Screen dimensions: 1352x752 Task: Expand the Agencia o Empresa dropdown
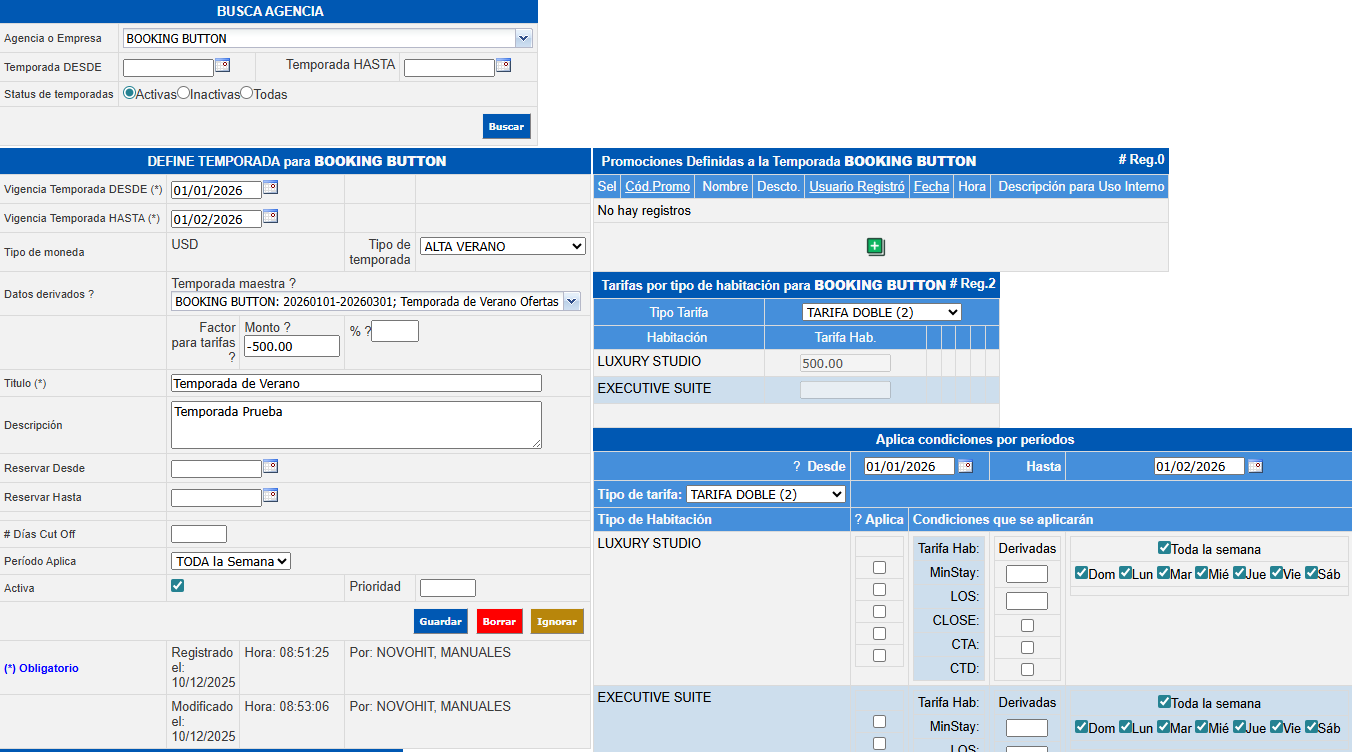pos(523,38)
